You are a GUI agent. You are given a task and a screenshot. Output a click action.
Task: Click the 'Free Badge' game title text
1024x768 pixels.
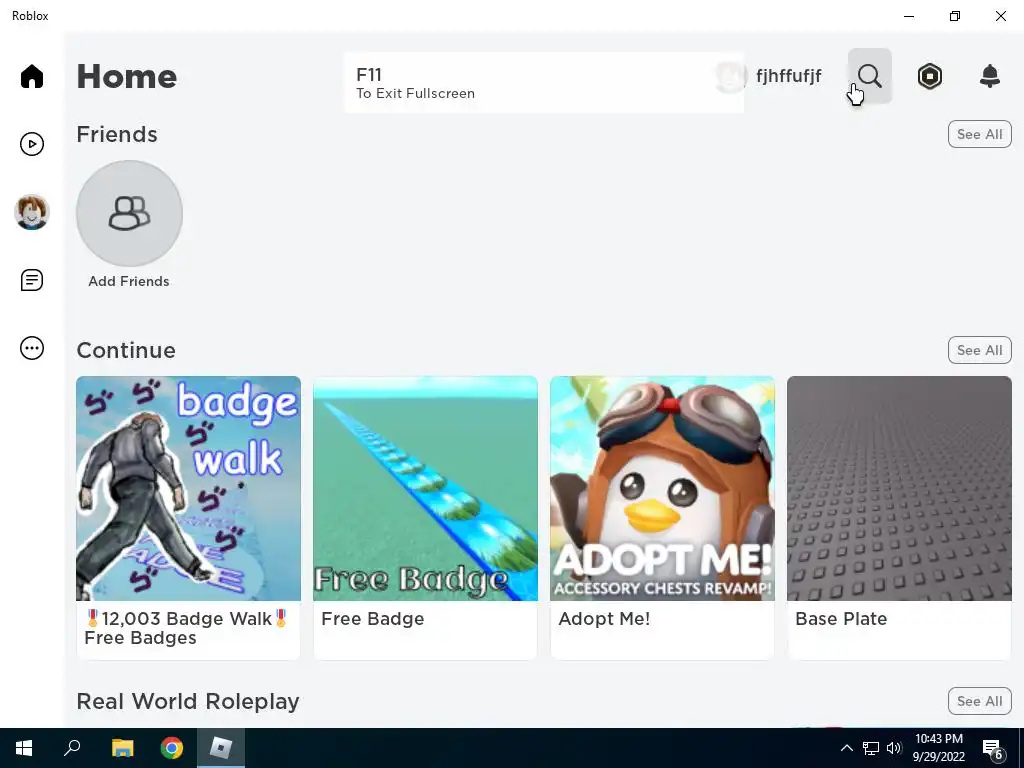coord(373,618)
